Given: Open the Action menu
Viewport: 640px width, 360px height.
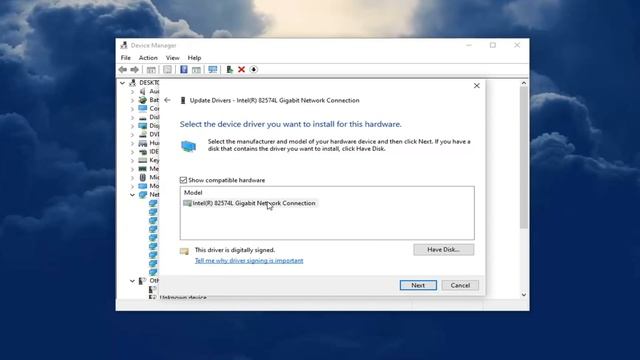Looking at the screenshot, I should tap(148, 58).
